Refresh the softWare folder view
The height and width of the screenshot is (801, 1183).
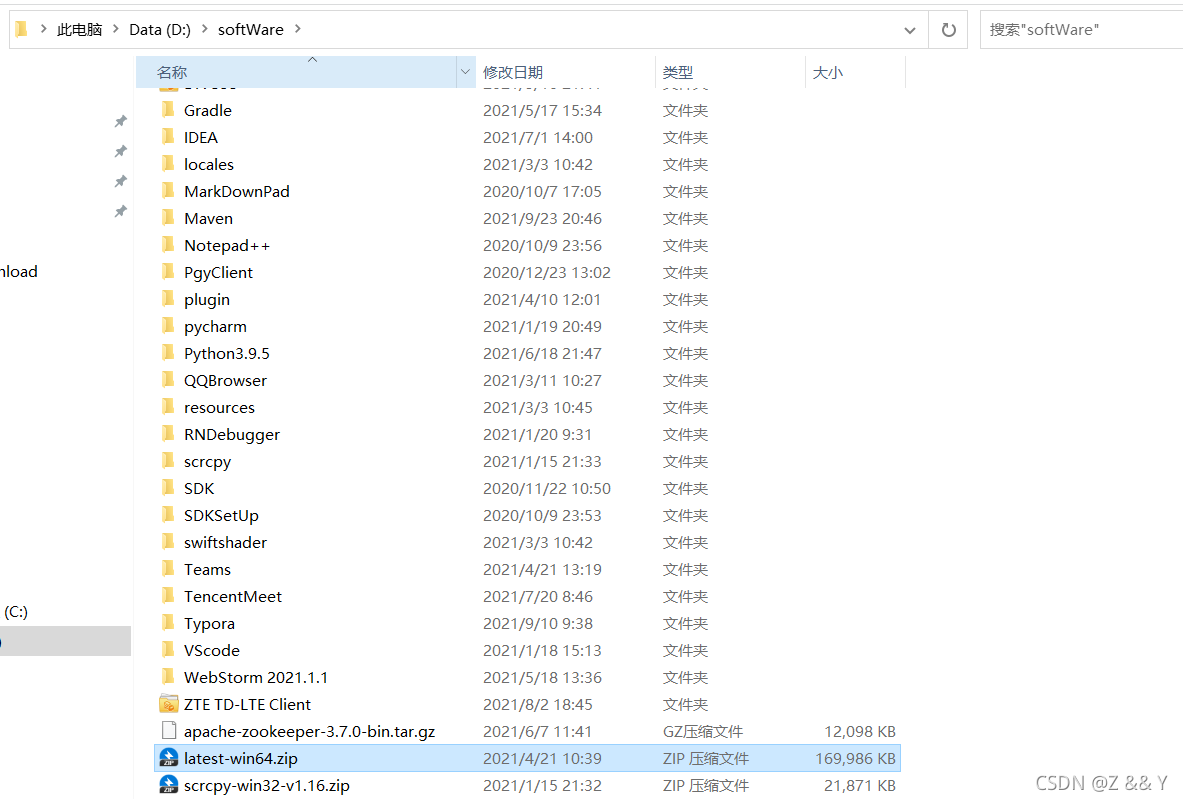[x=948, y=29]
